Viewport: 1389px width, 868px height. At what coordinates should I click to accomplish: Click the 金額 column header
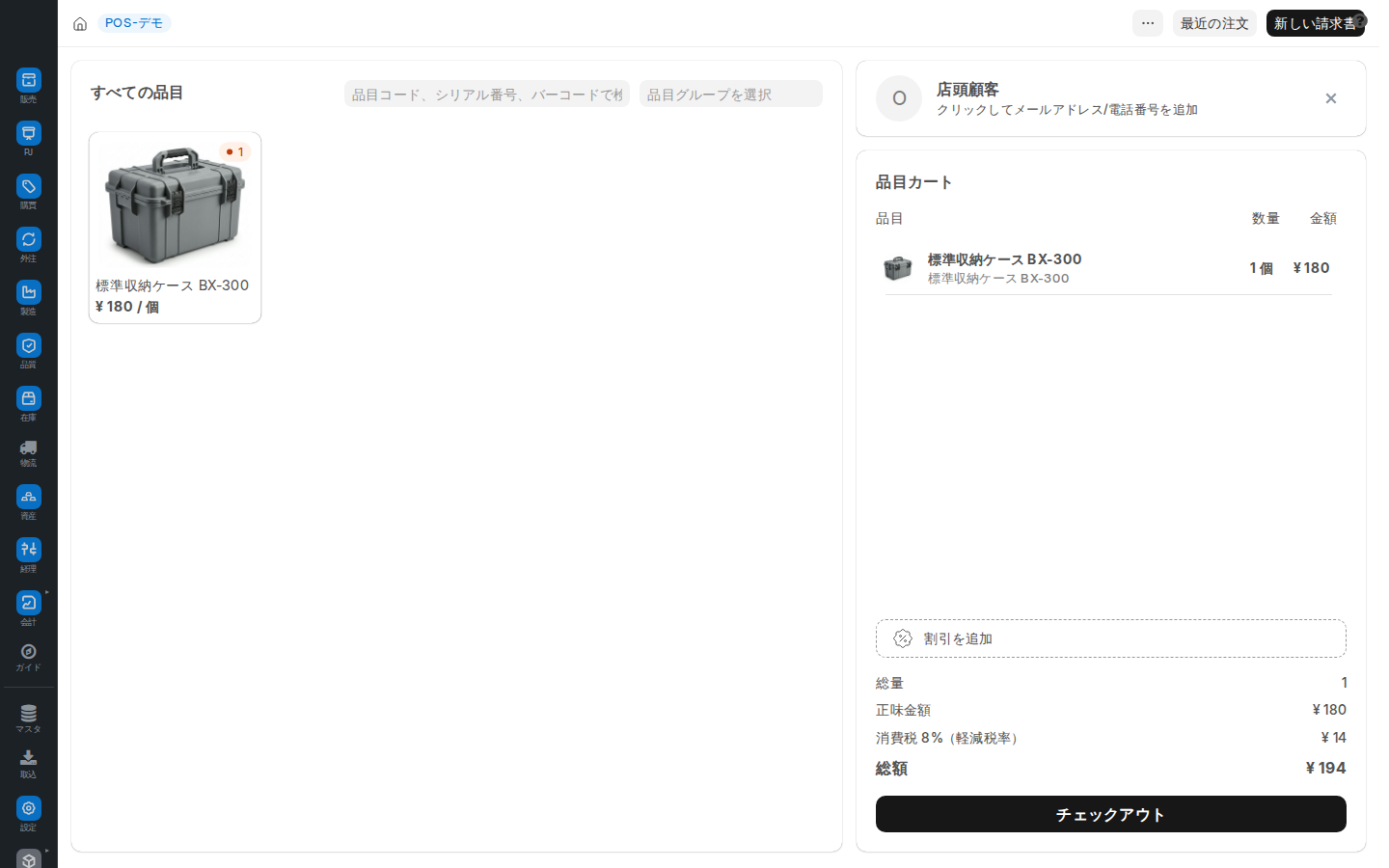pyautogui.click(x=1323, y=219)
